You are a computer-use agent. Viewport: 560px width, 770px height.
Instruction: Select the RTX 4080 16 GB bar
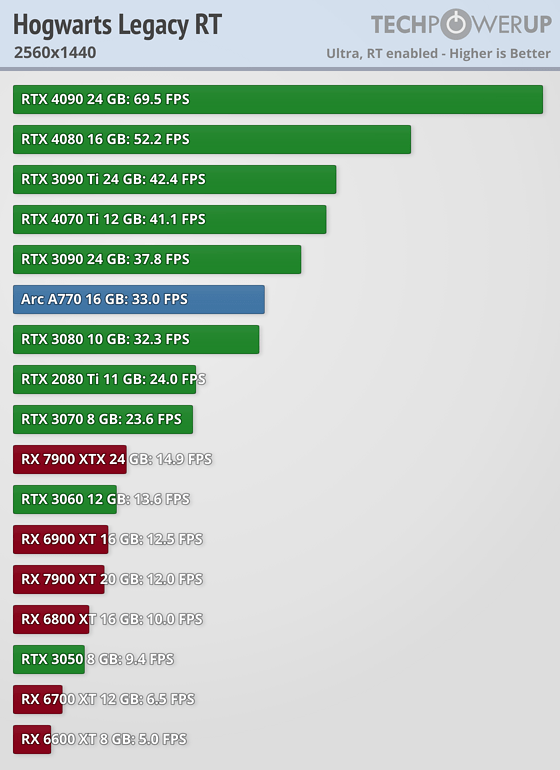212,139
